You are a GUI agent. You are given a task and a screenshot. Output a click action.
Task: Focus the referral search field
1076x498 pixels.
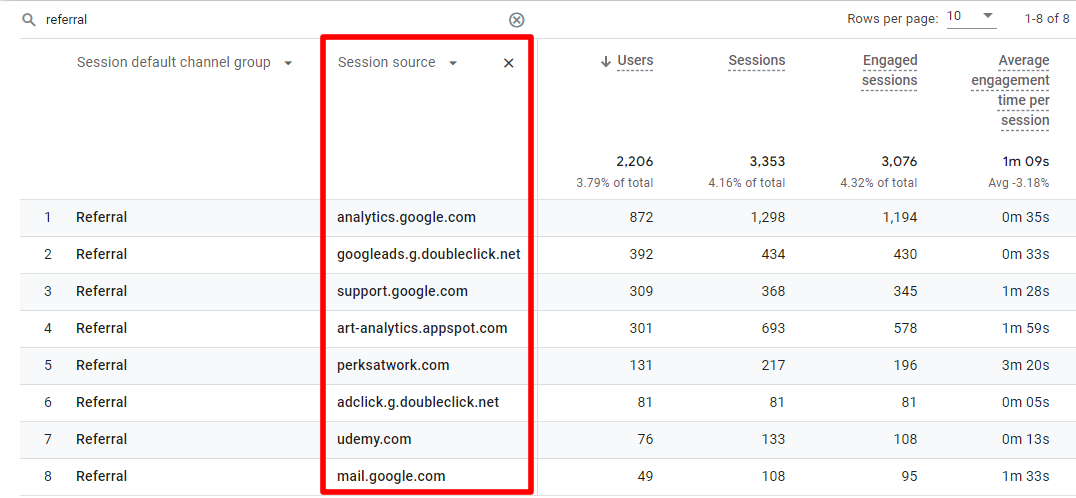pos(274,20)
